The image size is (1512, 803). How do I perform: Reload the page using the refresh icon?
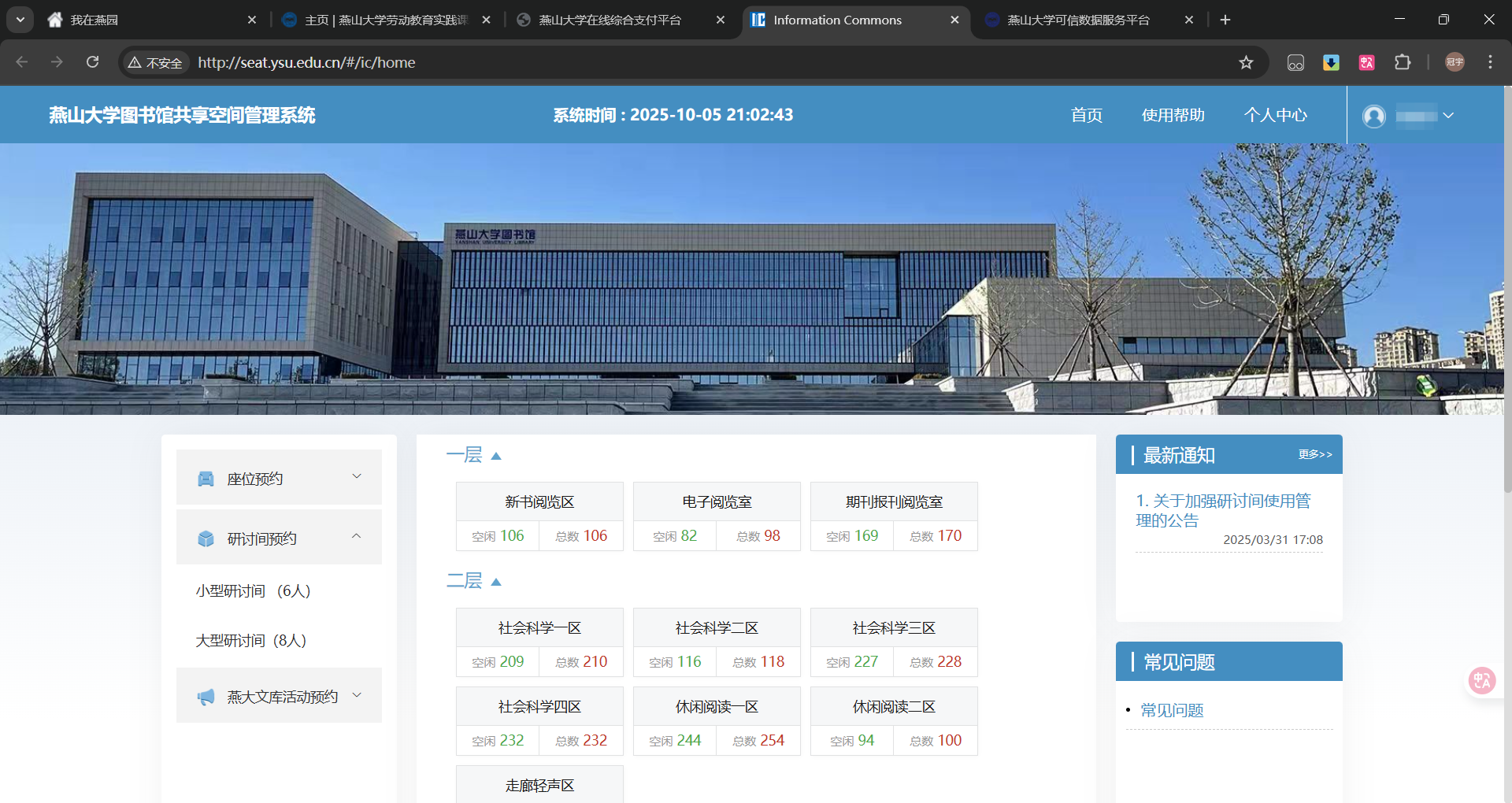[93, 62]
